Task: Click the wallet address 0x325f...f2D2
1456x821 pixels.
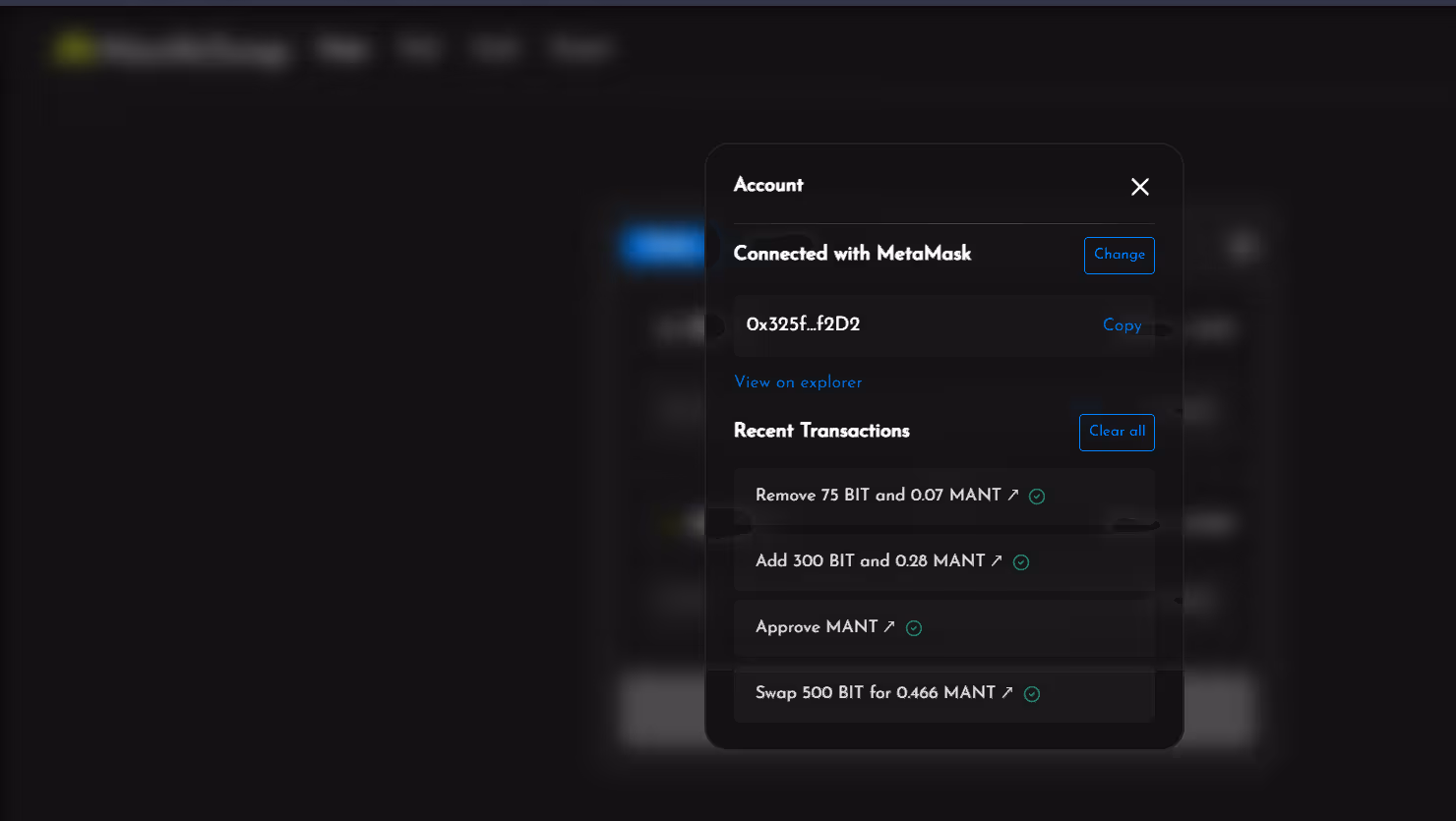Action: click(x=803, y=325)
